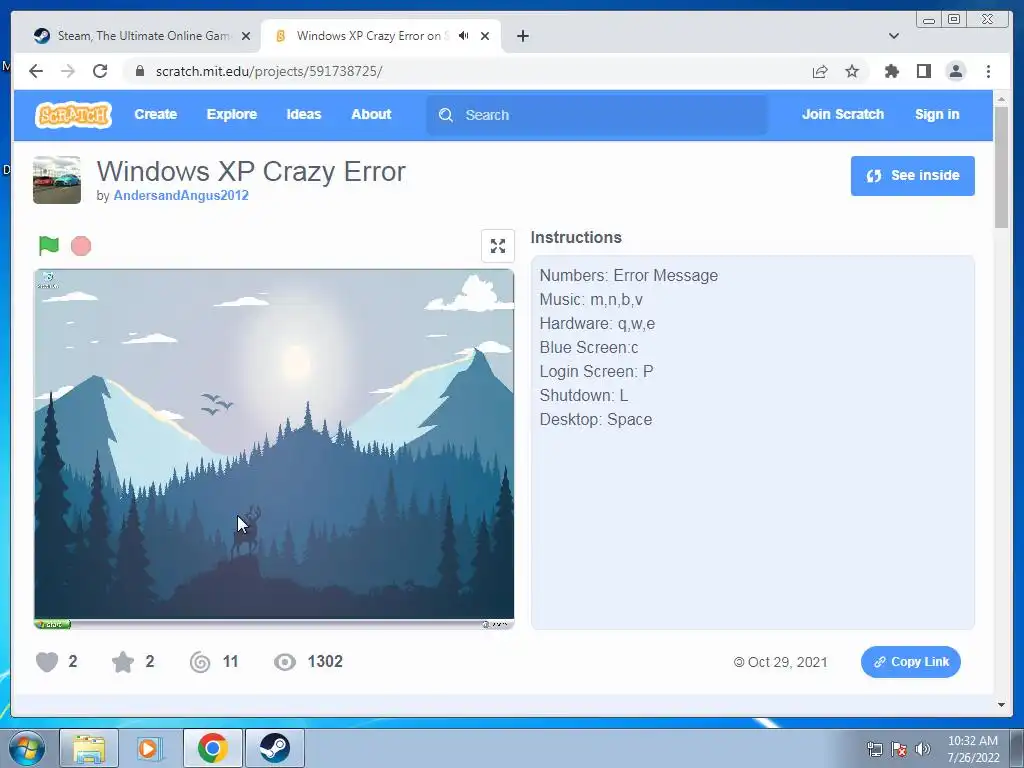This screenshot has height=768, width=1024.
Task: Open Steam from the taskbar
Action: [x=274, y=748]
